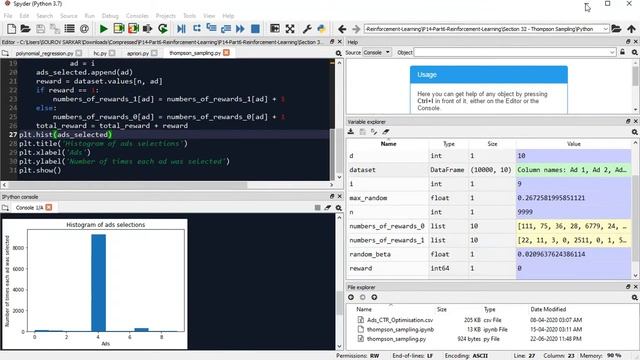This screenshot has width=640, height=360.
Task: Step over the current line in debugger
Action: point(197,28)
